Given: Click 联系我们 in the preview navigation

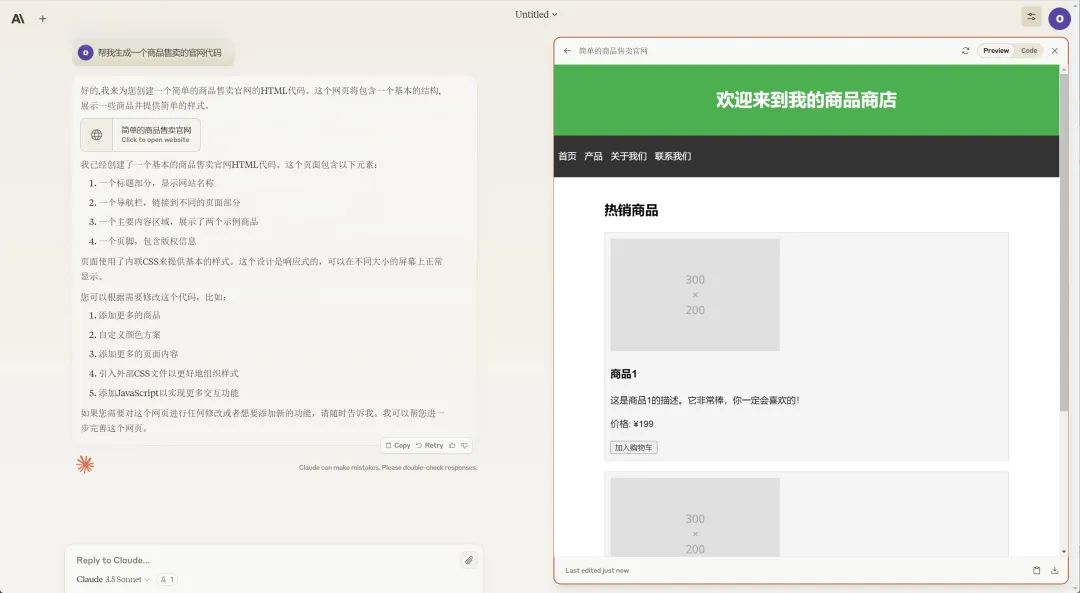Looking at the screenshot, I should click(673, 156).
